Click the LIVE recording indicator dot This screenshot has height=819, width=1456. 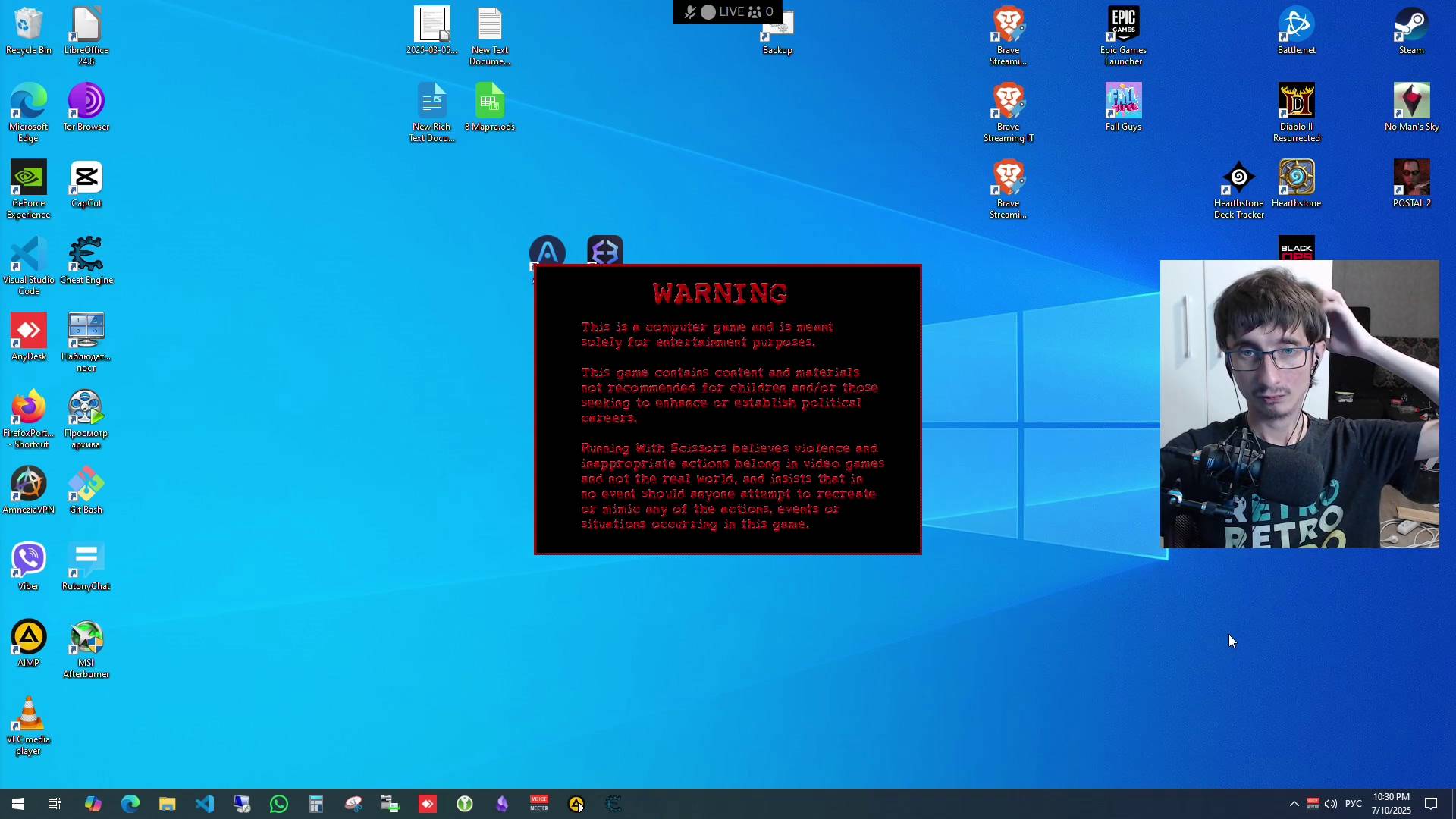tap(708, 12)
